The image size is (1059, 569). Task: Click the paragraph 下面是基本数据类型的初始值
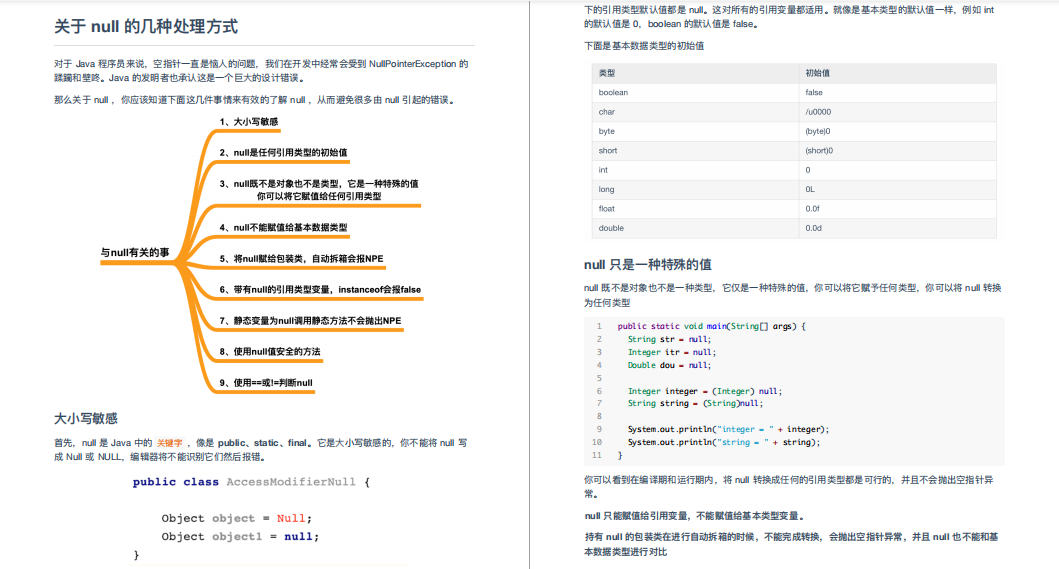[x=644, y=46]
